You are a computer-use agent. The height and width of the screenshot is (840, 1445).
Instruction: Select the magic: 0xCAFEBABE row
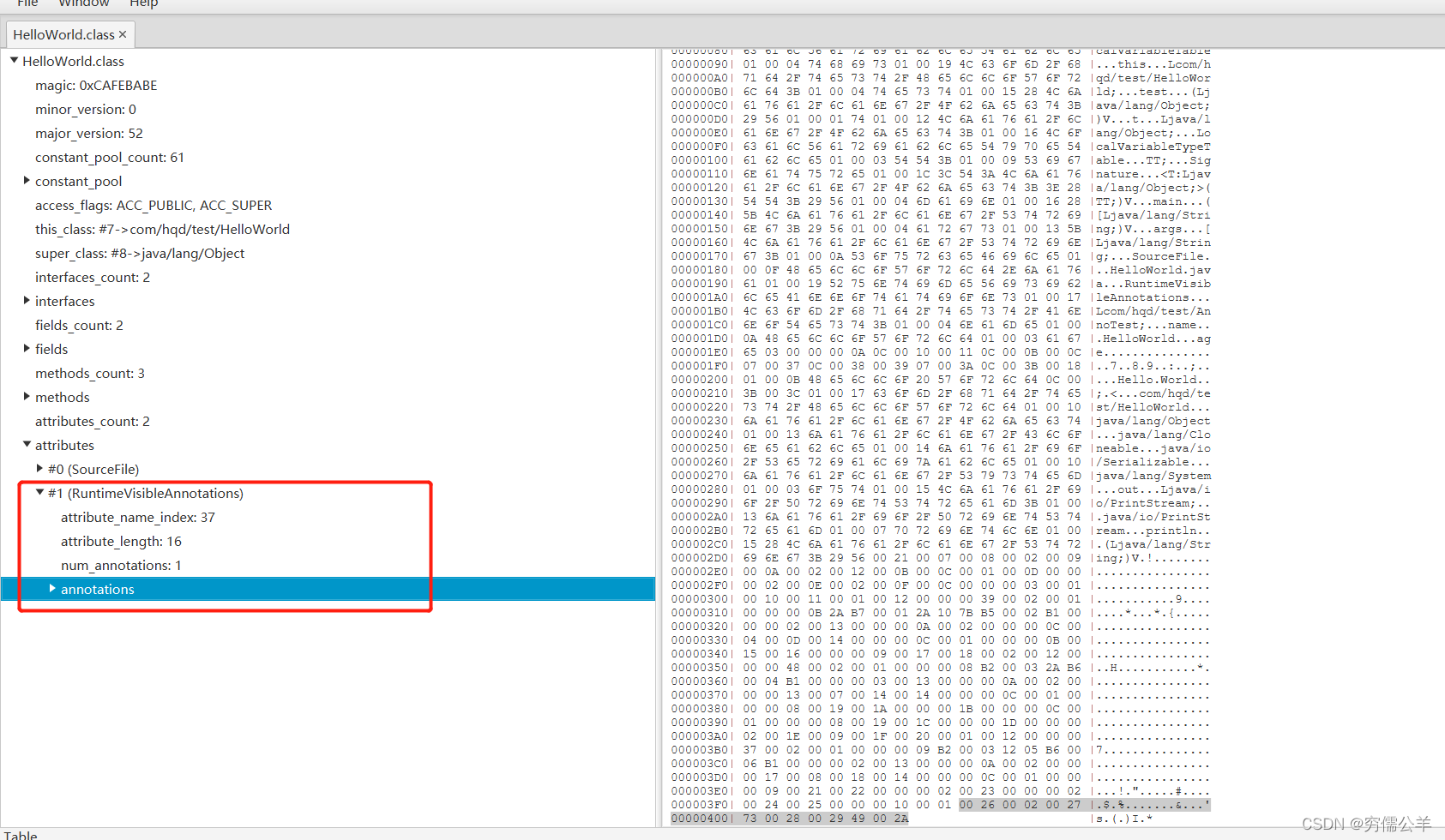(x=96, y=86)
